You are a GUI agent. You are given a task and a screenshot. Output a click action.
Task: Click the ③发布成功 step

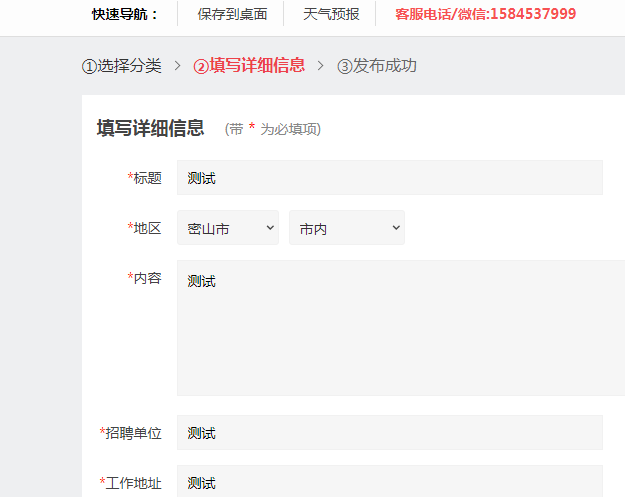[x=377, y=66]
